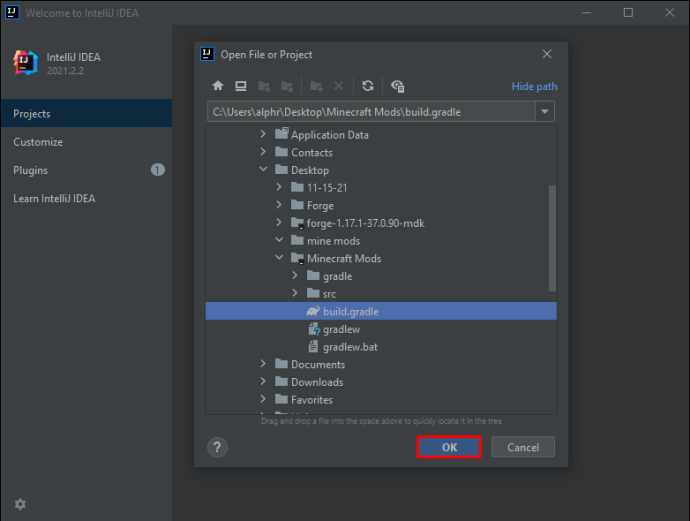690x521 pixels.
Task: Click the Module directory toolbar icon
Action: (x=287, y=86)
